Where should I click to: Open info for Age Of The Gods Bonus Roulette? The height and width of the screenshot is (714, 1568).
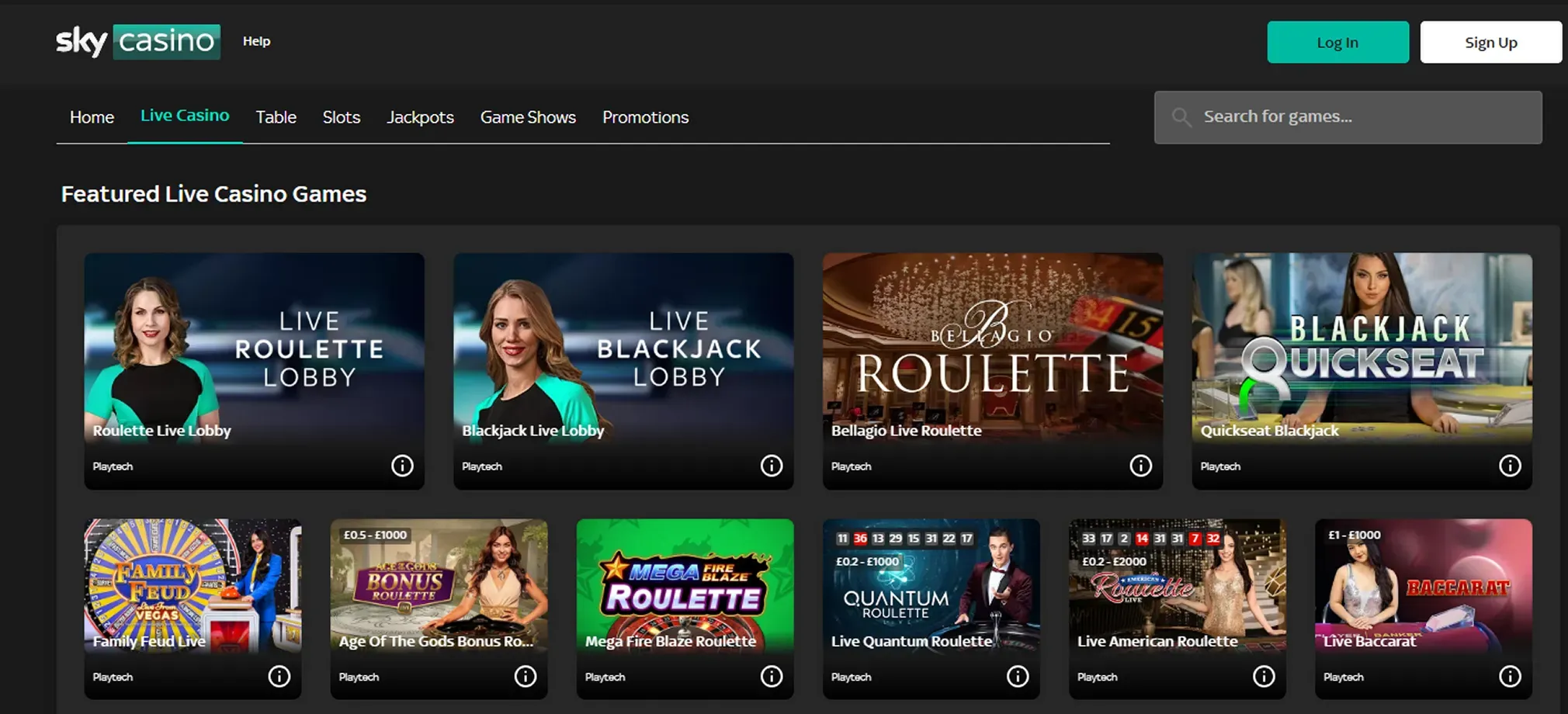526,677
